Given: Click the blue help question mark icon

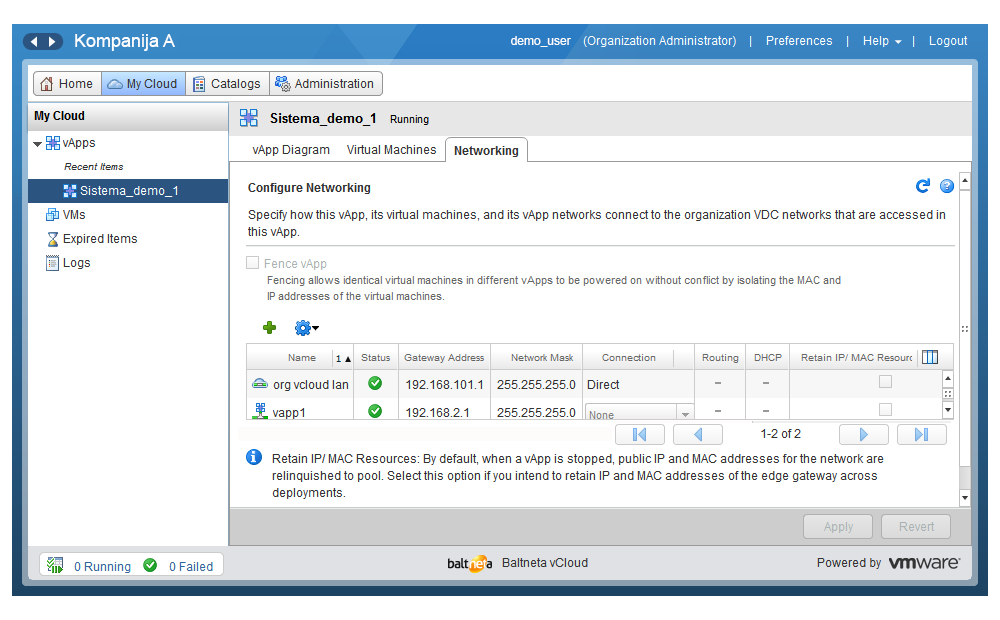Looking at the screenshot, I should [x=946, y=186].
